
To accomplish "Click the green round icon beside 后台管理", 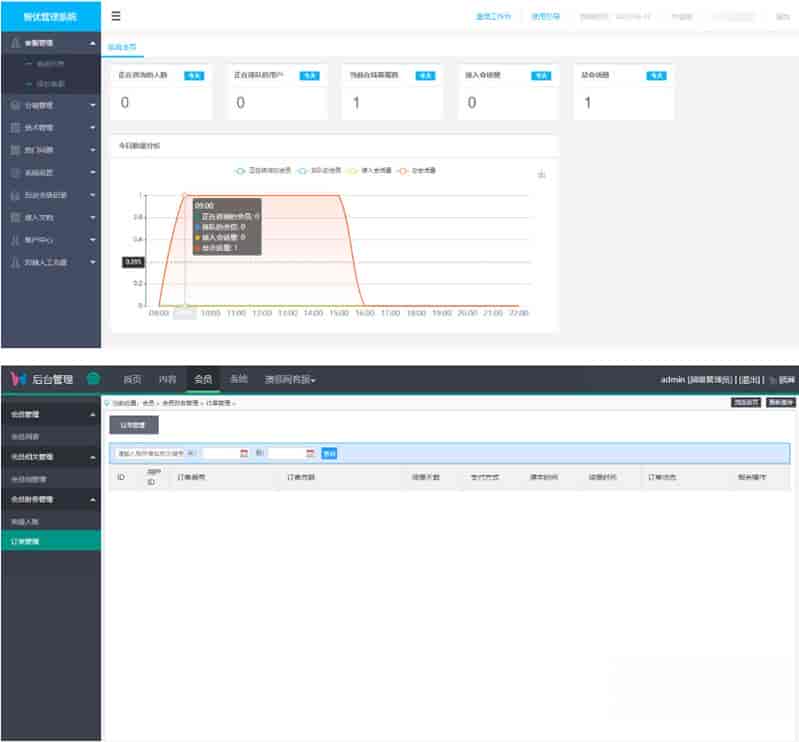I will click(x=93, y=379).
